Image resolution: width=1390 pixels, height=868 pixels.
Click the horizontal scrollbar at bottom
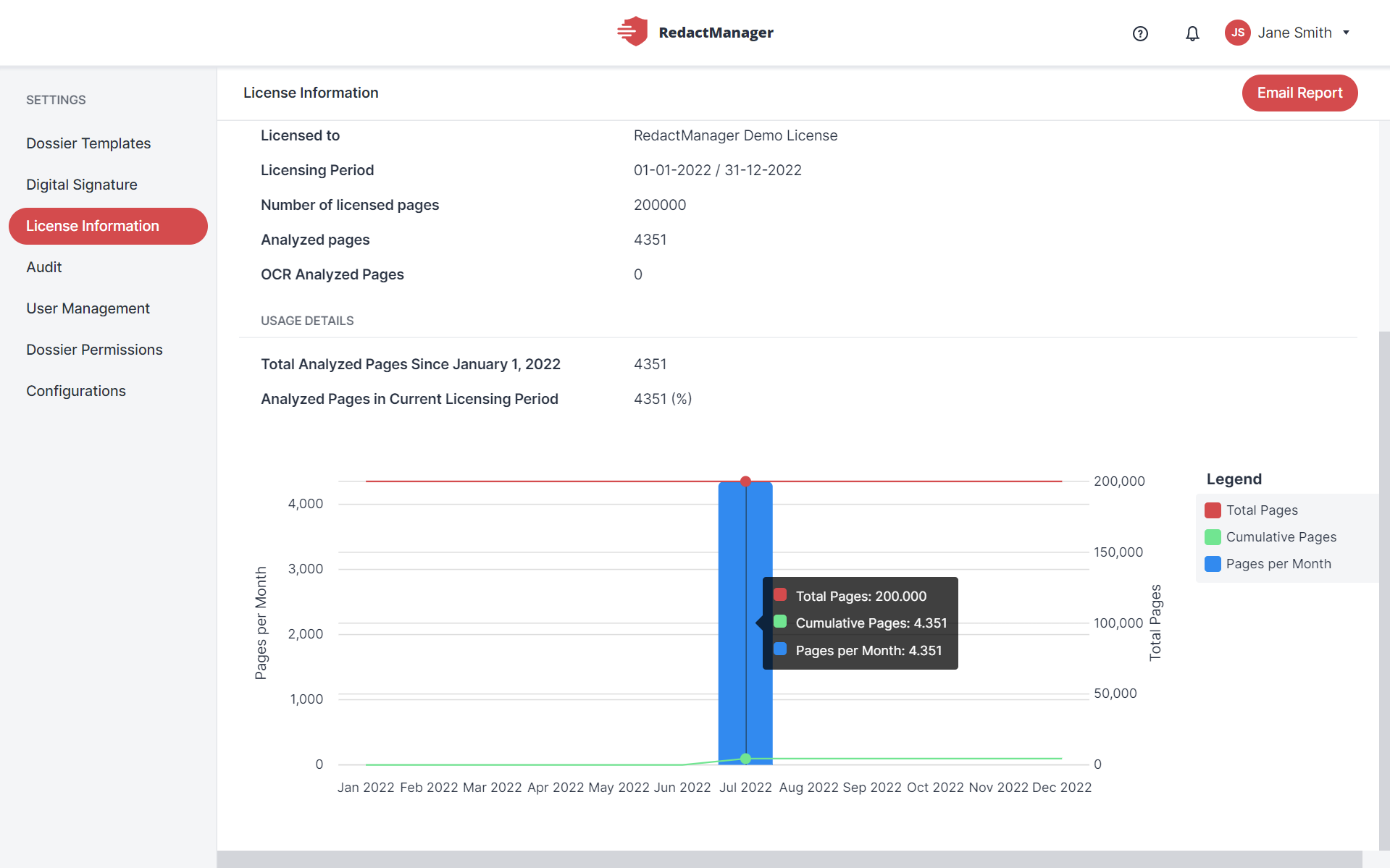[x=790, y=859]
